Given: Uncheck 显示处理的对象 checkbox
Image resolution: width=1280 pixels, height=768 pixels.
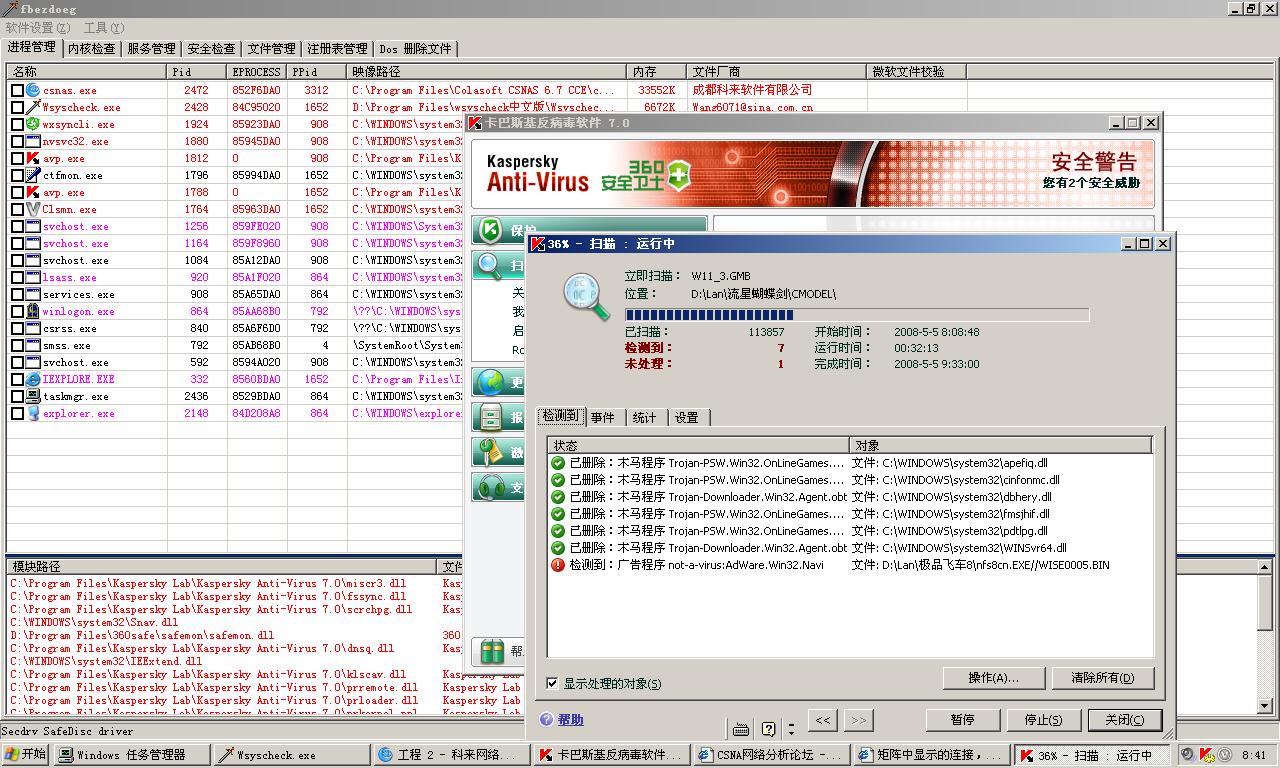Looking at the screenshot, I should [552, 683].
